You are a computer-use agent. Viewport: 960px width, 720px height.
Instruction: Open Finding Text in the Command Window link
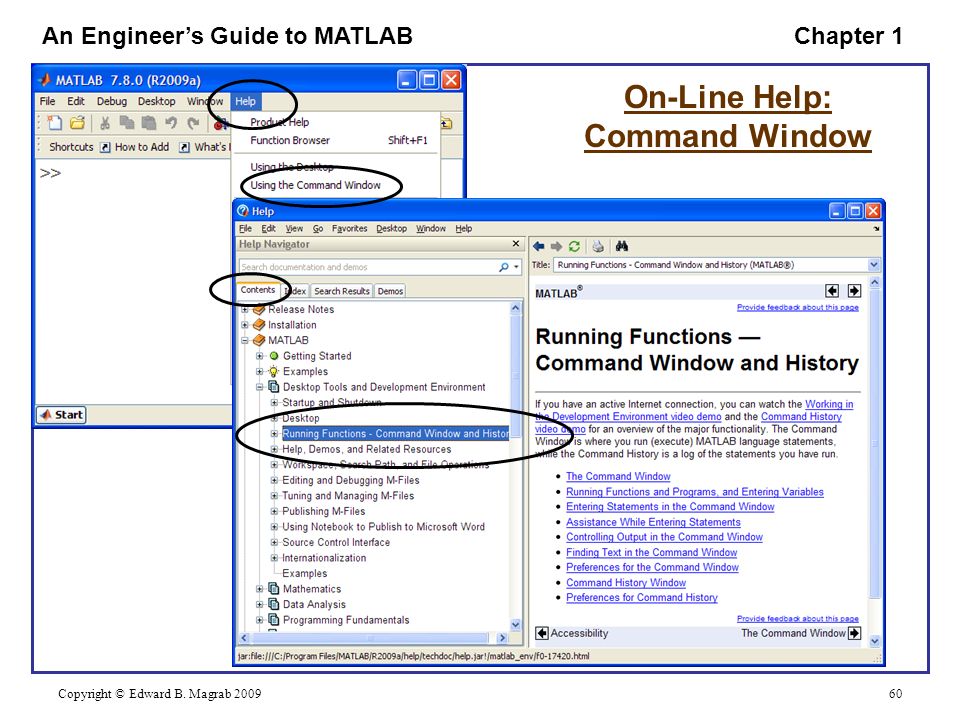[x=651, y=552]
